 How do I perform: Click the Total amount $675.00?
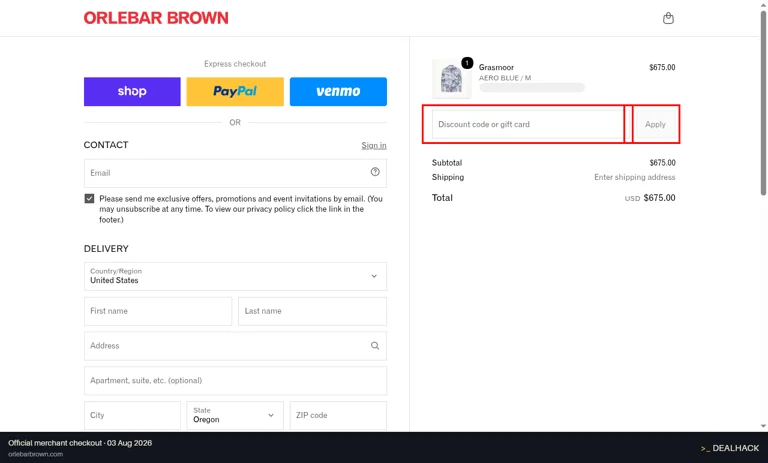(659, 198)
